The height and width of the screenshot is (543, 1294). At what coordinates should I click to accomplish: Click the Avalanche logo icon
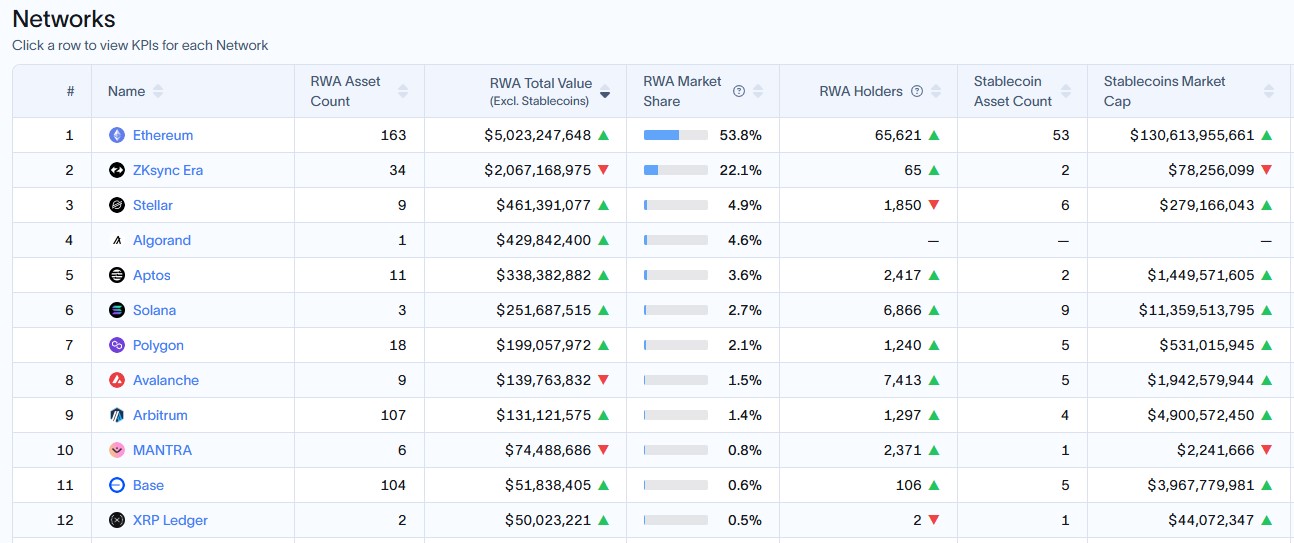coord(117,380)
